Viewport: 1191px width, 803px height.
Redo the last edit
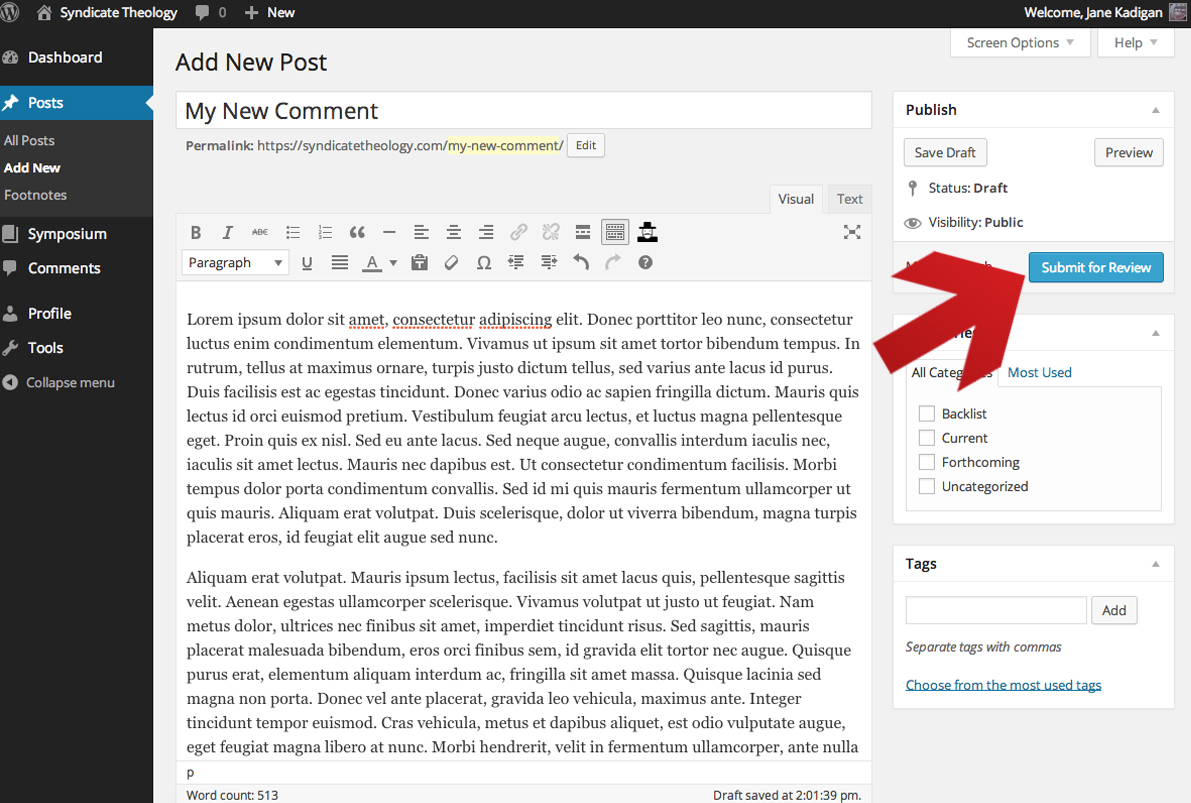[x=613, y=263]
